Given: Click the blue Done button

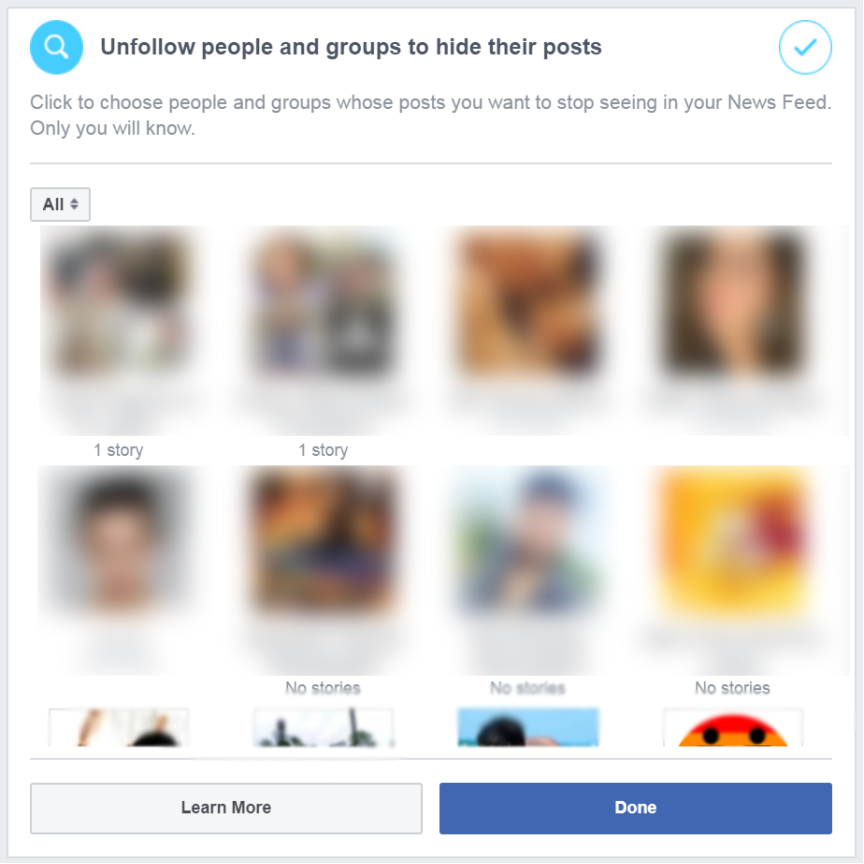Looking at the screenshot, I should [x=635, y=808].
